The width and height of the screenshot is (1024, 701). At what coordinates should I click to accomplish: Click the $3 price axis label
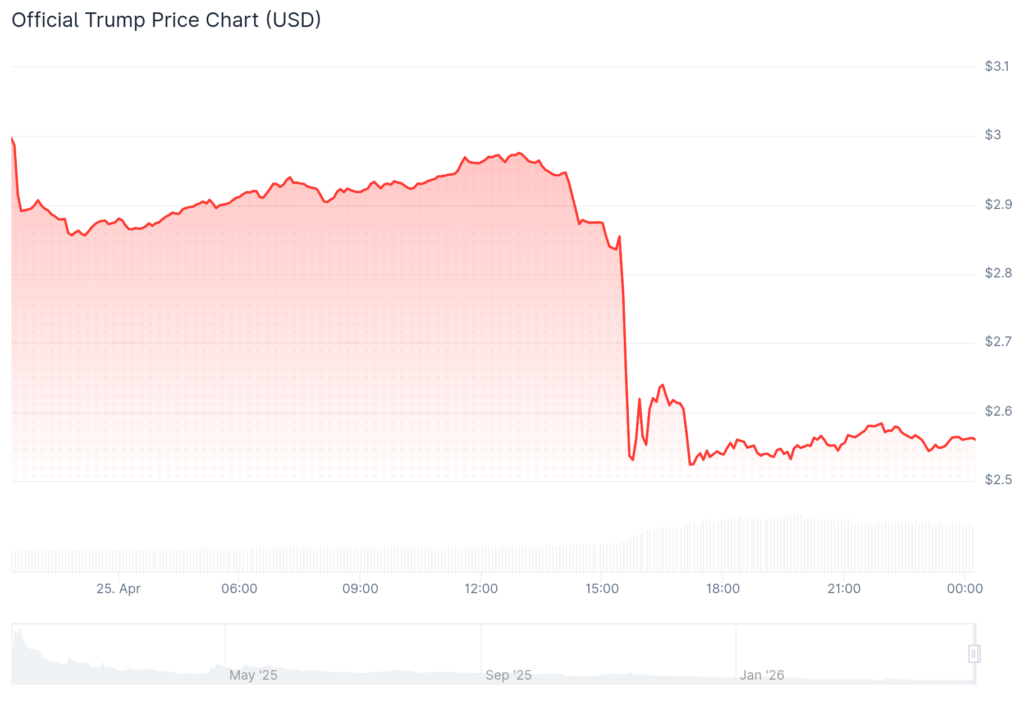point(993,136)
